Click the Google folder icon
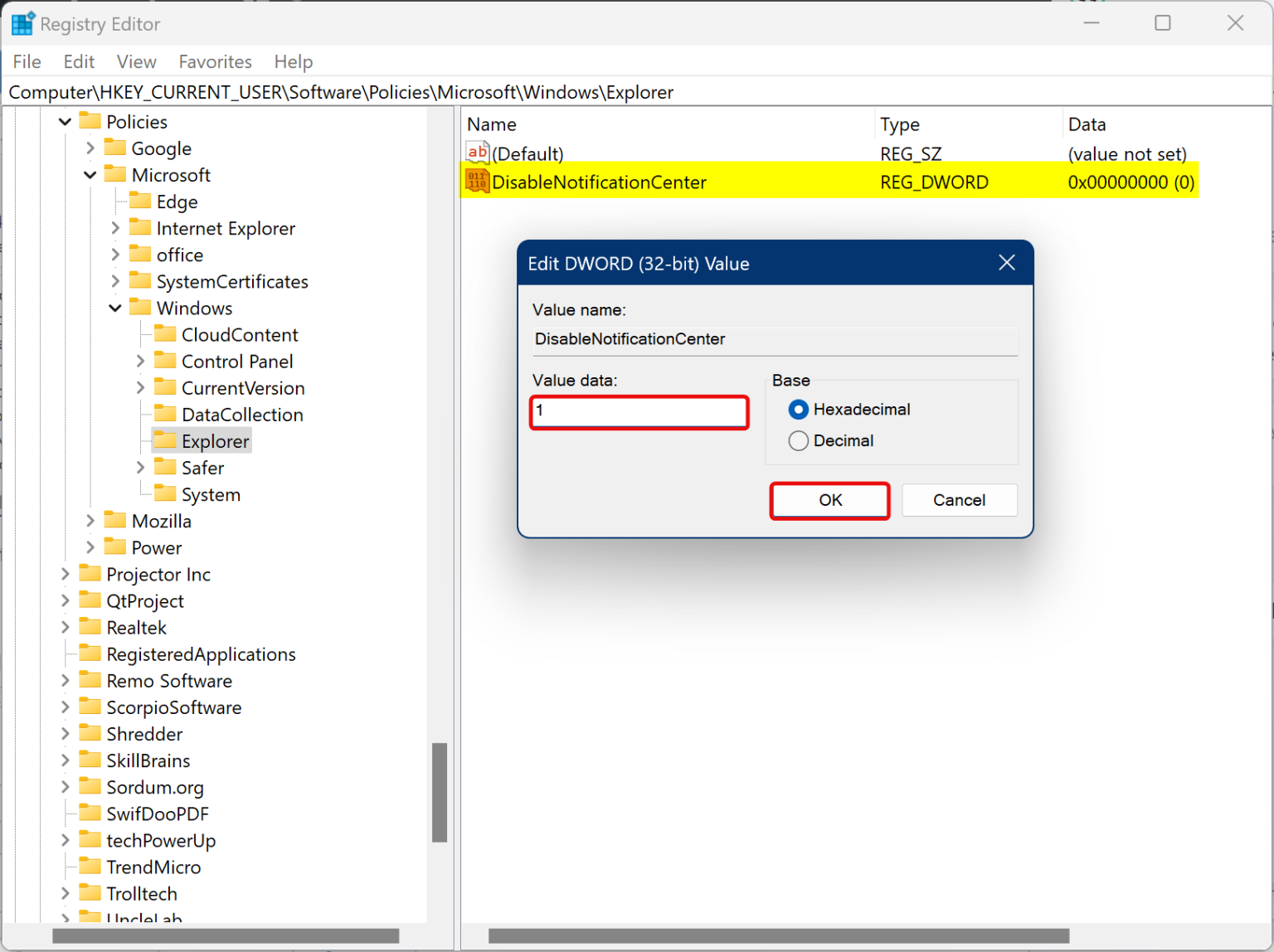1274x952 pixels. point(115,148)
